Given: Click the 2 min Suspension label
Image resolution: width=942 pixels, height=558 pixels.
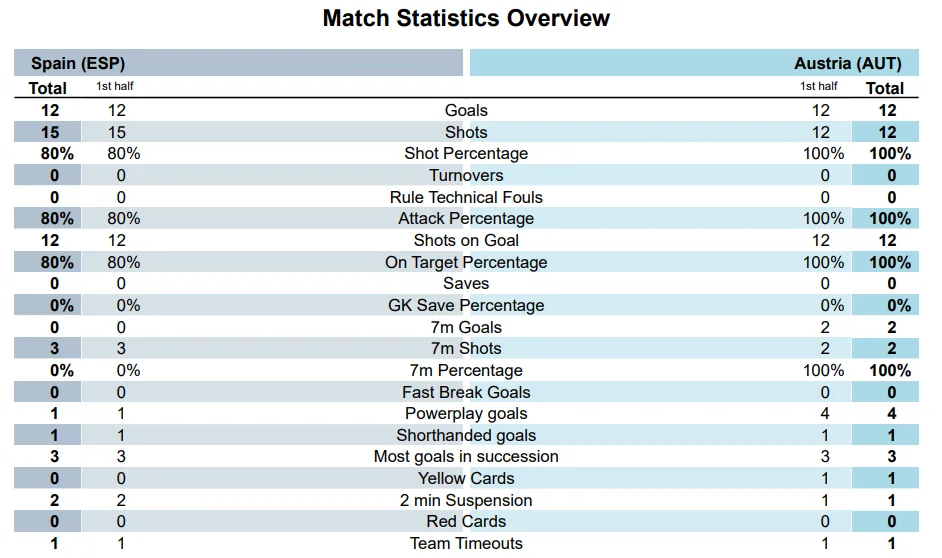Looking at the screenshot, I should [x=466, y=500].
